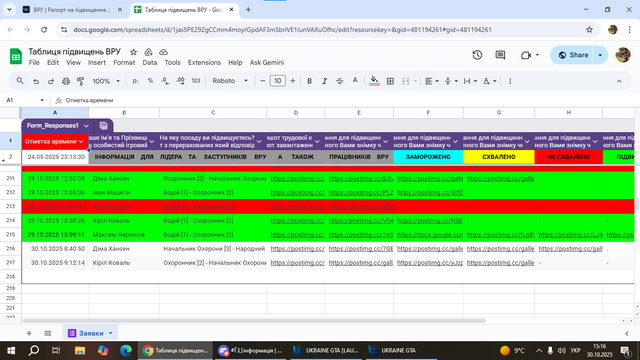The image size is (640, 360).
Task: Open horizontal align dropdown
Action: [431, 81]
